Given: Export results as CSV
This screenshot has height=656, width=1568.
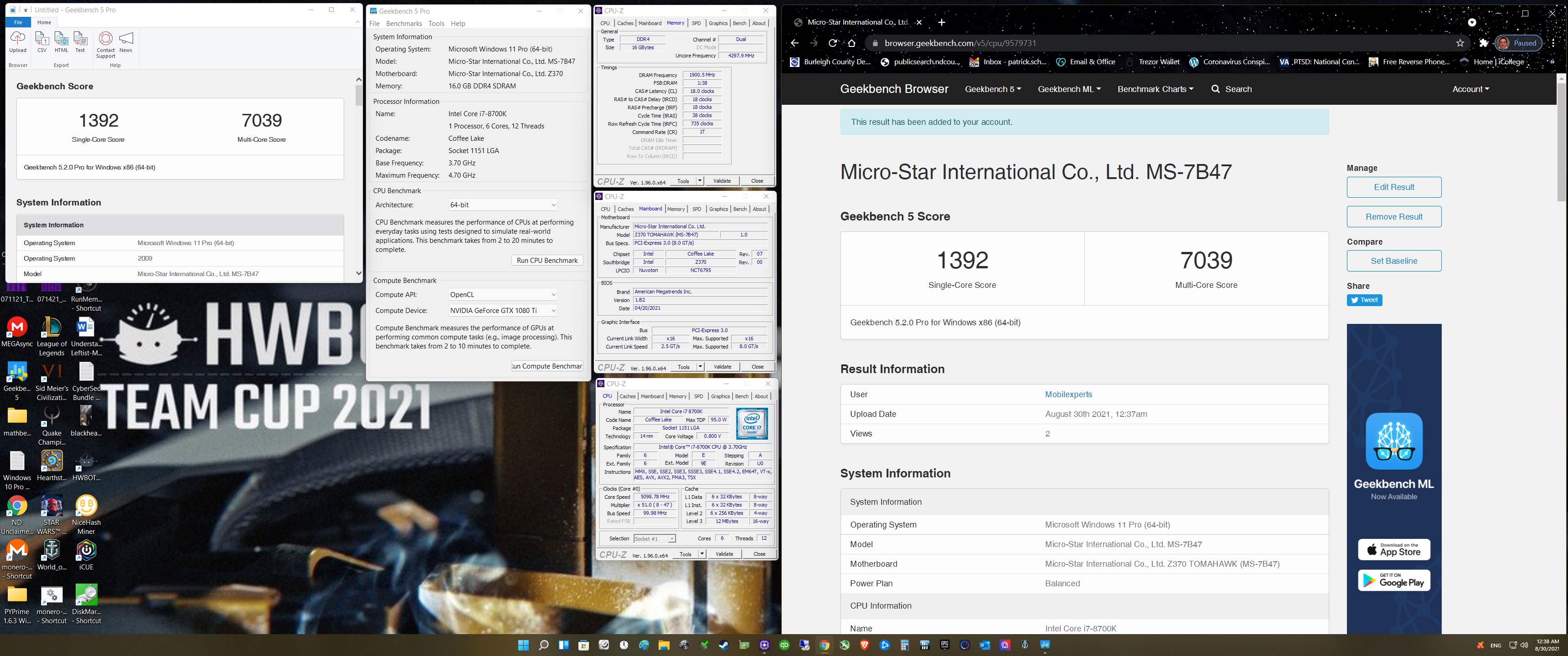Looking at the screenshot, I should (x=42, y=42).
